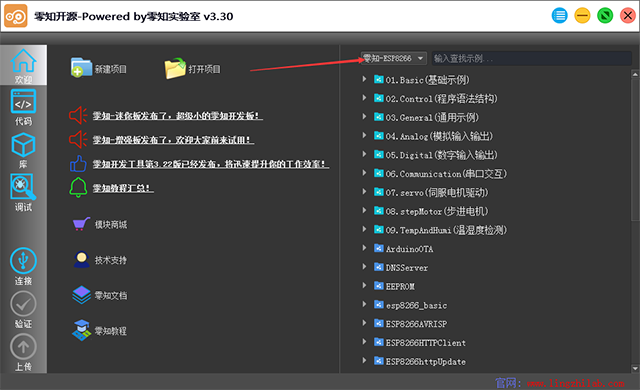Image resolution: width=640 pixels, height=390 pixels.
Task: Click the 零知教程 tutorials label
Action: click(111, 331)
